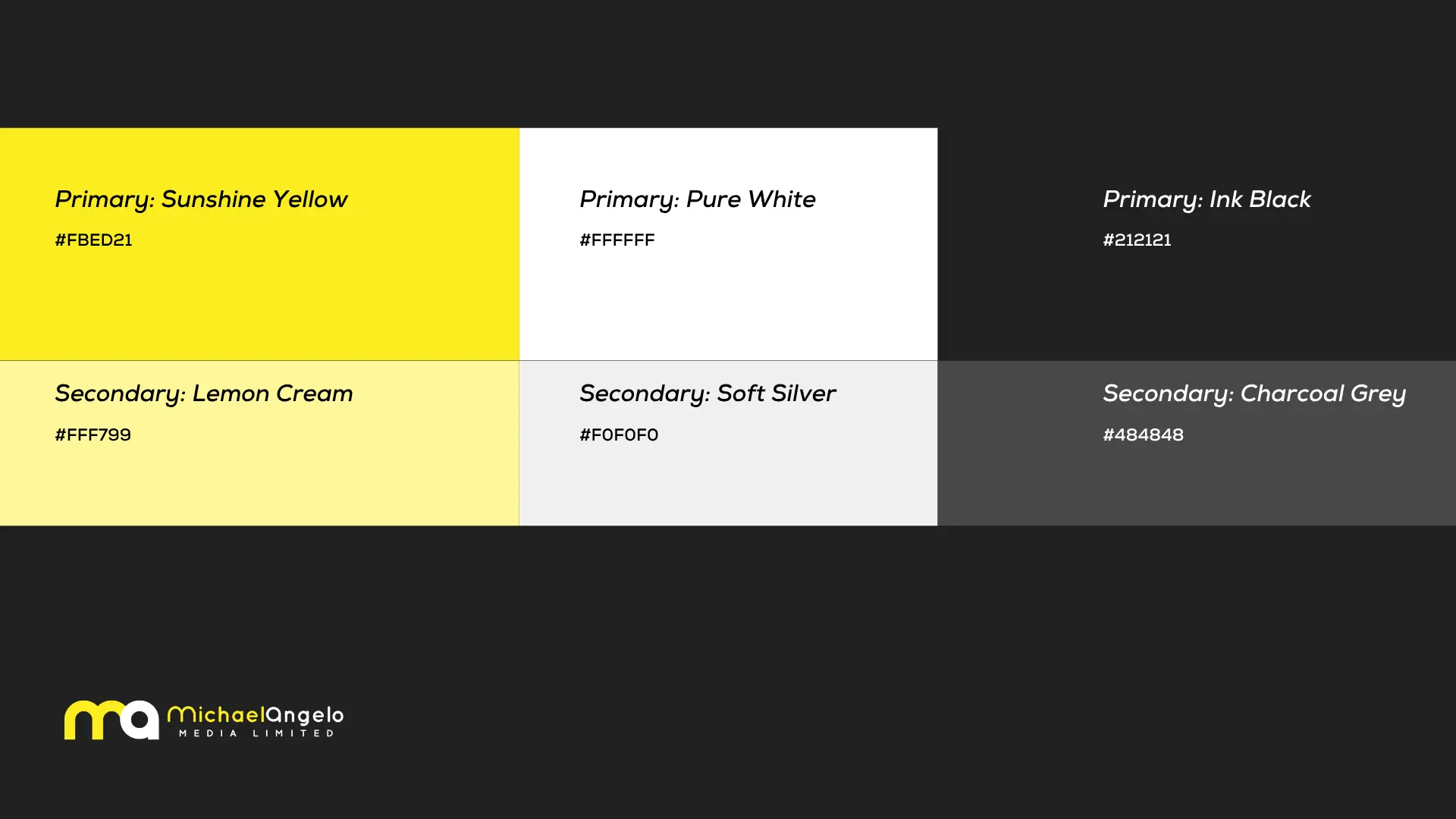This screenshot has height=819, width=1456.
Task: Click the 'Primary: Sunshine Yellow' heading
Action: [x=201, y=199]
